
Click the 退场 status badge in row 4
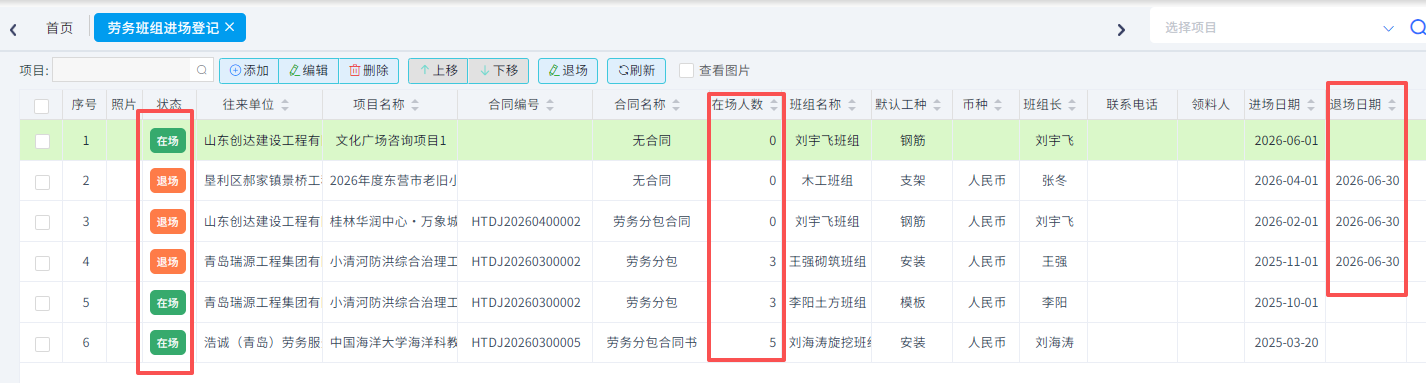168,262
